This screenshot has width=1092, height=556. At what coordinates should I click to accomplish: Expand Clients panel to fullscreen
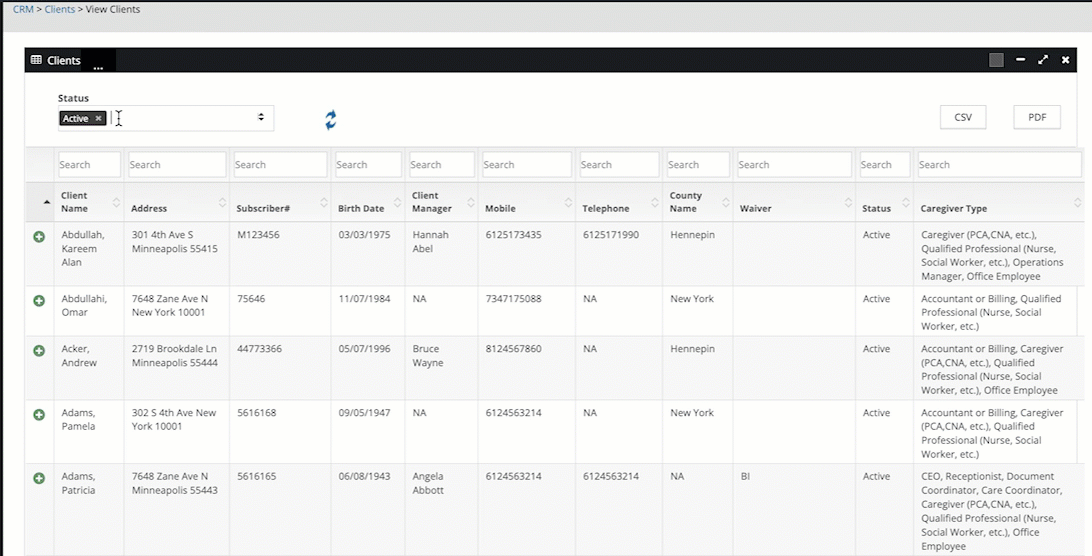pos(1043,60)
